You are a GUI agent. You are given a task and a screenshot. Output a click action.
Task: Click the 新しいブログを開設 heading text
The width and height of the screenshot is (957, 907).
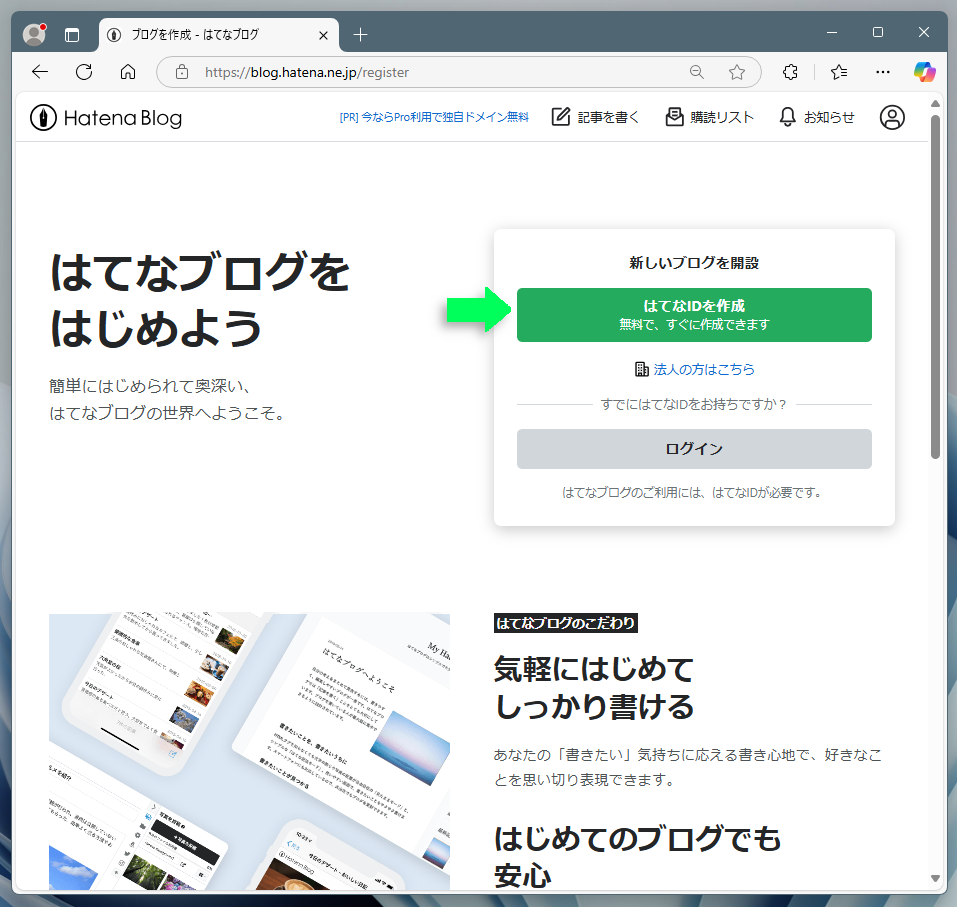point(694,263)
